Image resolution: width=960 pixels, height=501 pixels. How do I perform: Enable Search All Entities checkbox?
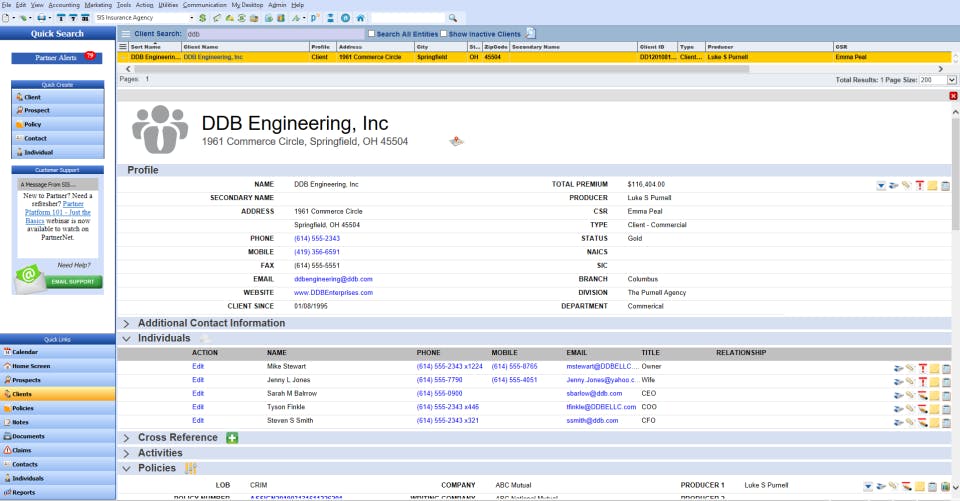coord(372,34)
